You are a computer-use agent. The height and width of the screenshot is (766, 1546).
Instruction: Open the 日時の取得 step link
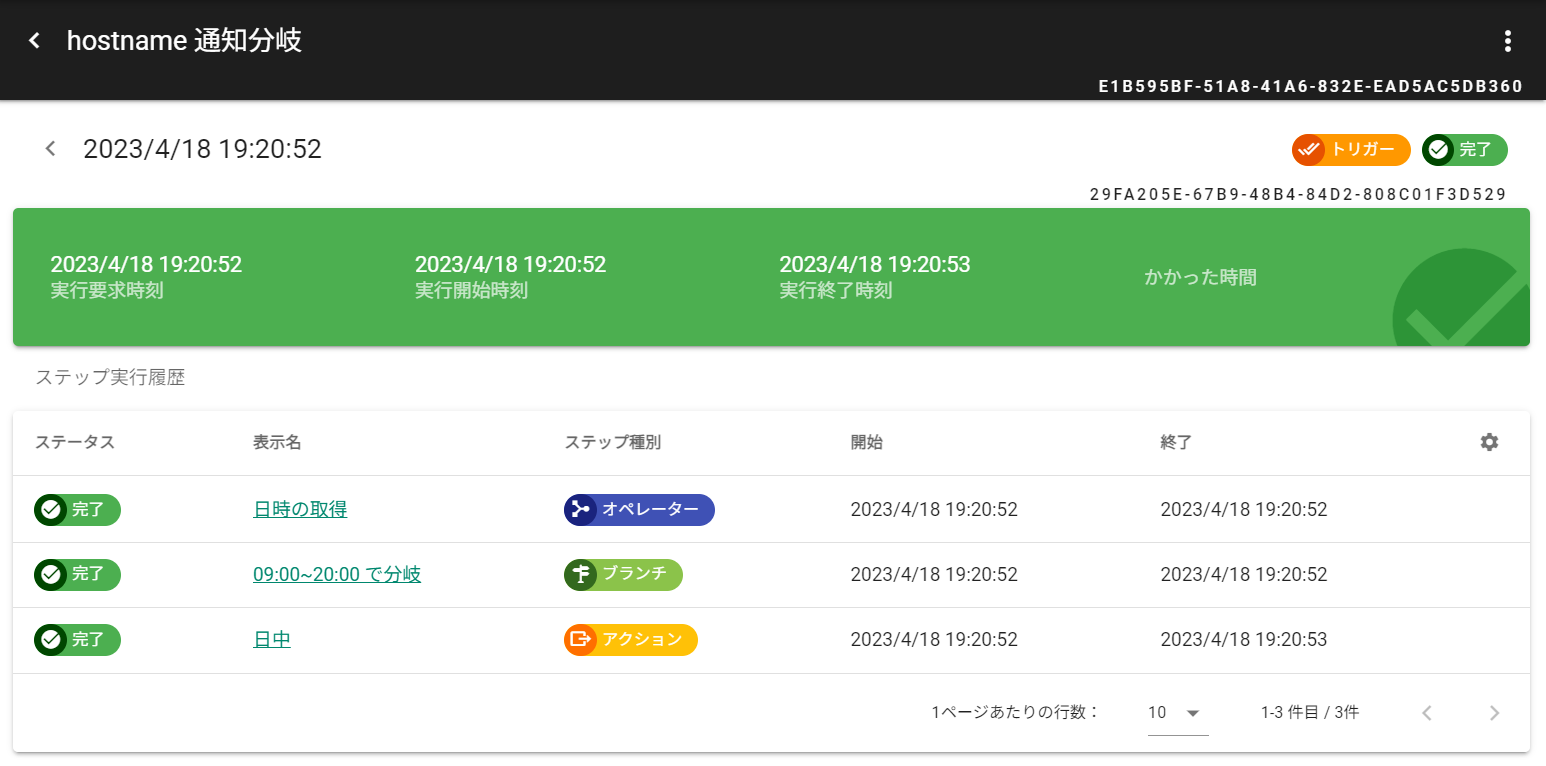point(300,510)
